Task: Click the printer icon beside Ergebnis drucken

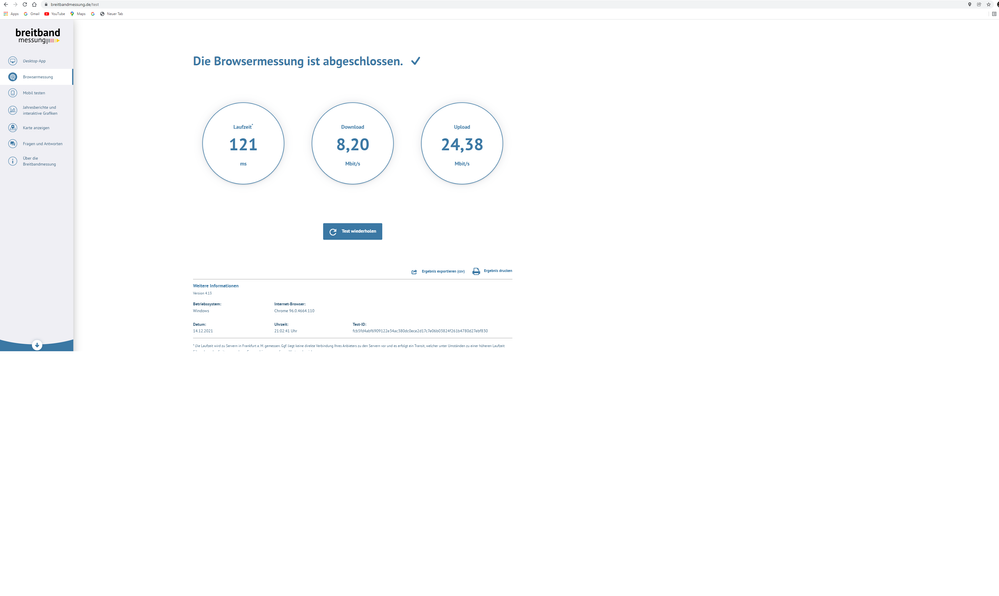Action: [476, 272]
